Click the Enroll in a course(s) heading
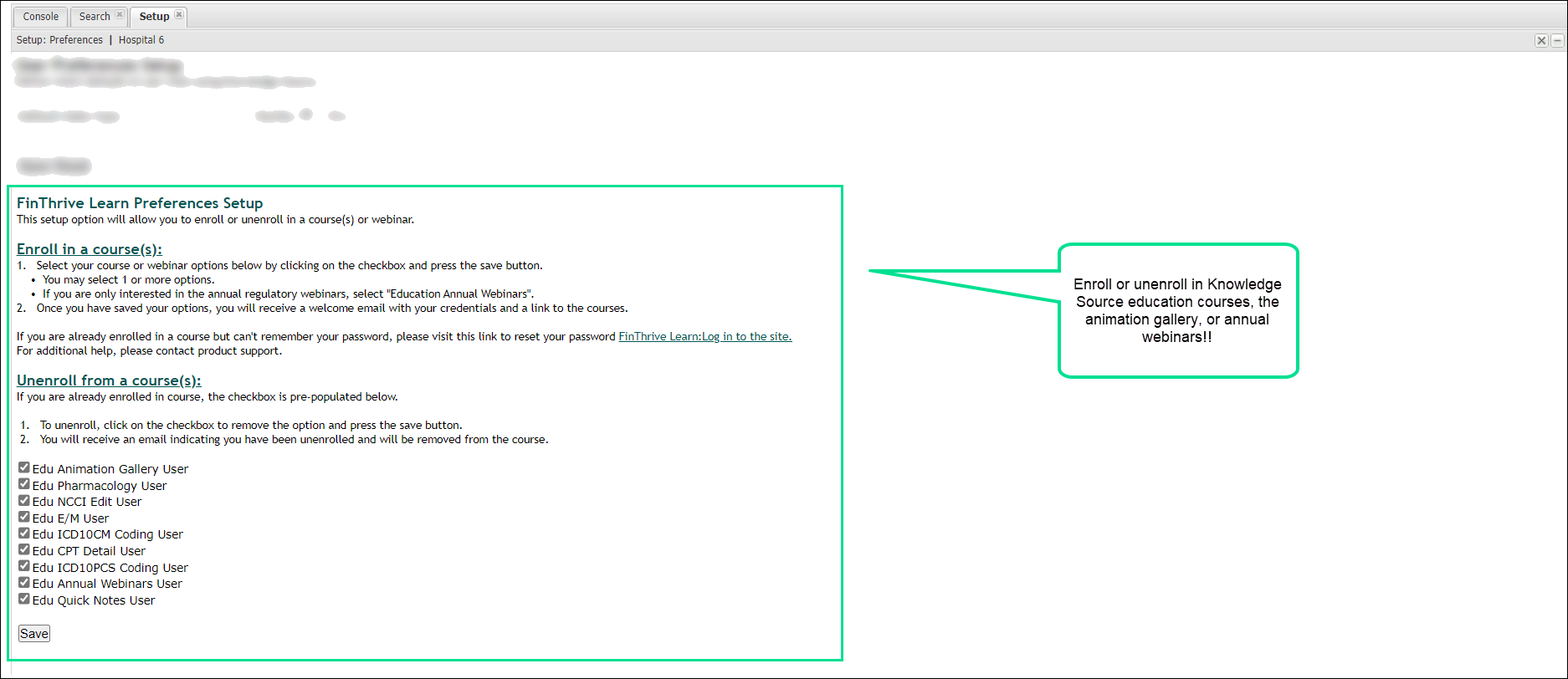The image size is (1568, 679). (90, 249)
